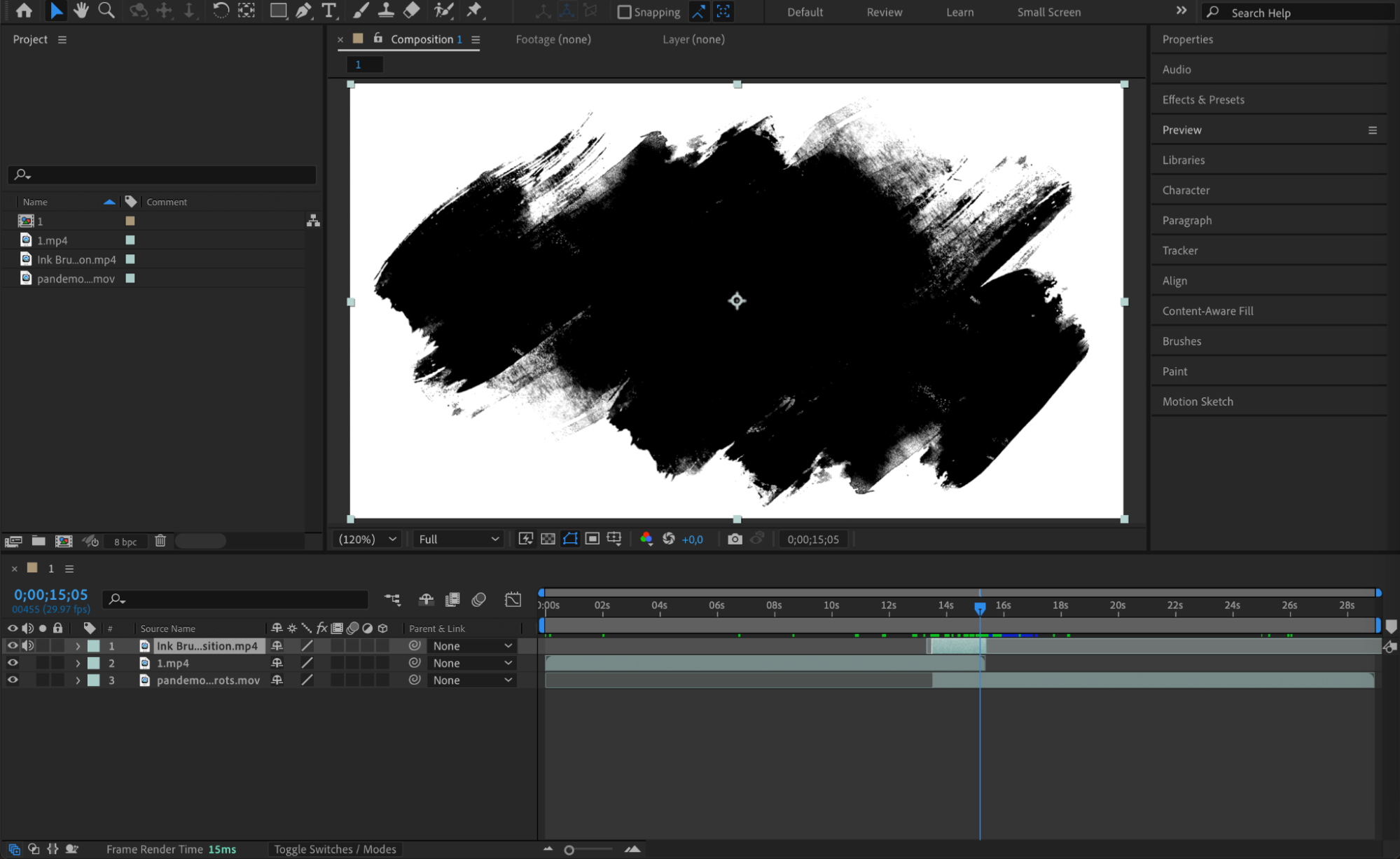Expand the pandemo...rots.mov layer properties
Viewport: 1400px width, 859px height.
(78, 680)
